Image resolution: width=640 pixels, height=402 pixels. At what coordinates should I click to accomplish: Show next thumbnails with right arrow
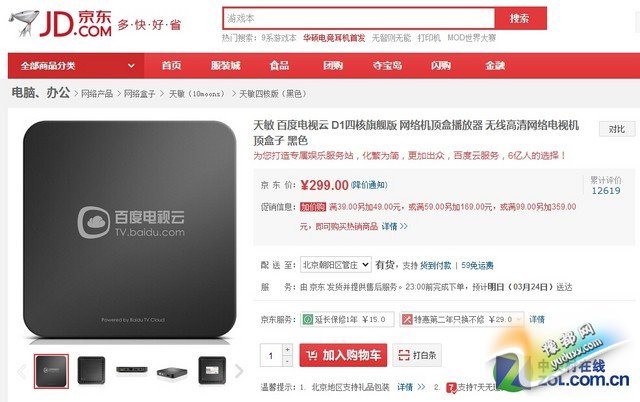pos(239,371)
